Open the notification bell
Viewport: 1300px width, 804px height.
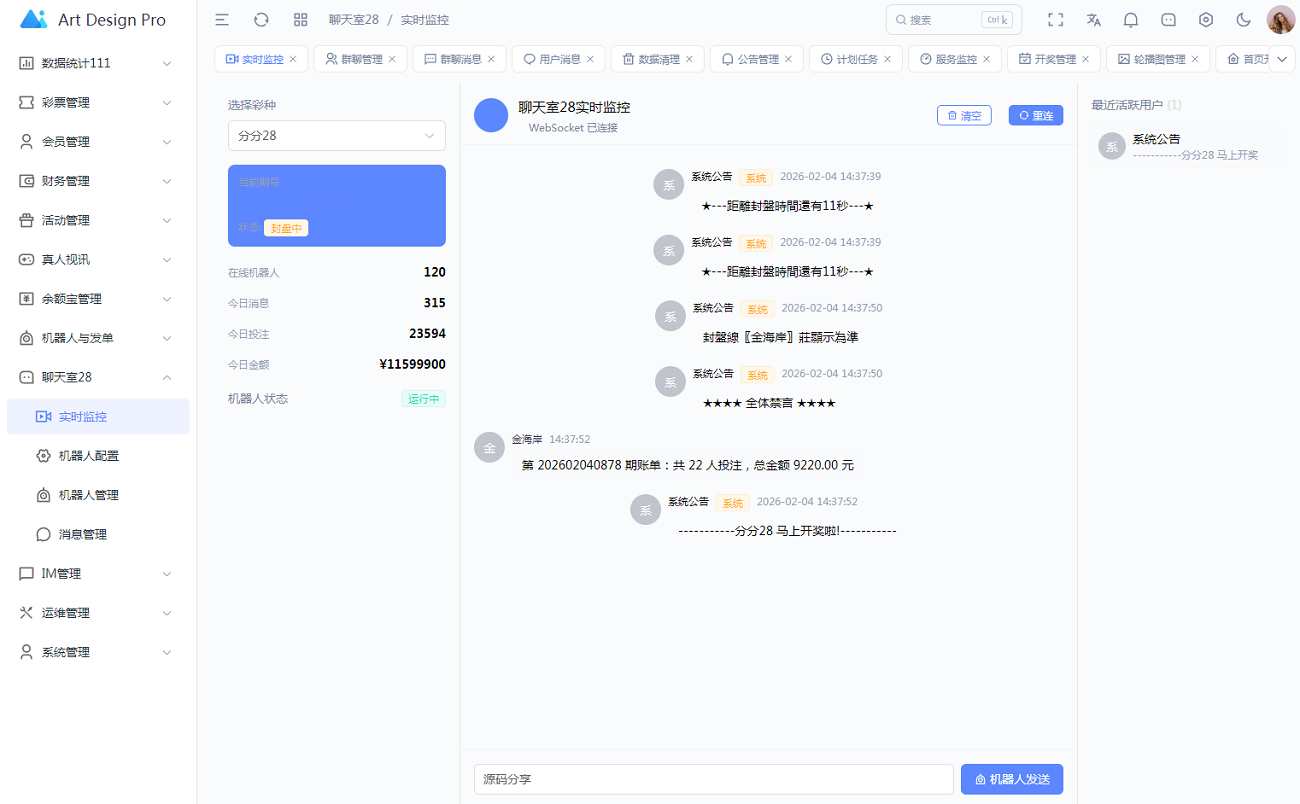pyautogui.click(x=1131, y=20)
